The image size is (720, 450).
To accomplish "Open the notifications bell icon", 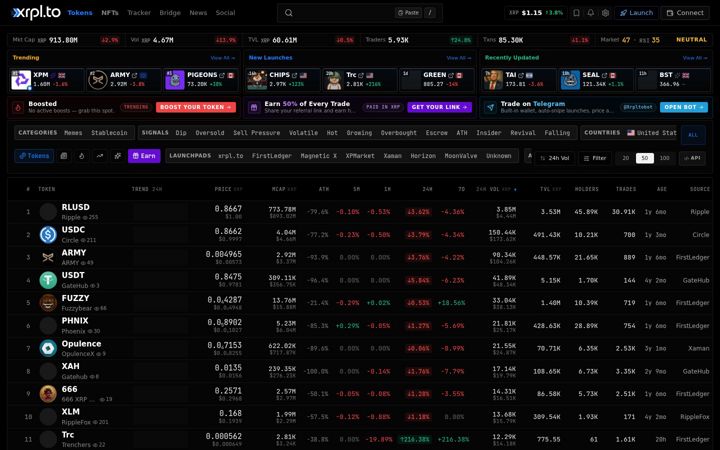I will [x=591, y=13].
